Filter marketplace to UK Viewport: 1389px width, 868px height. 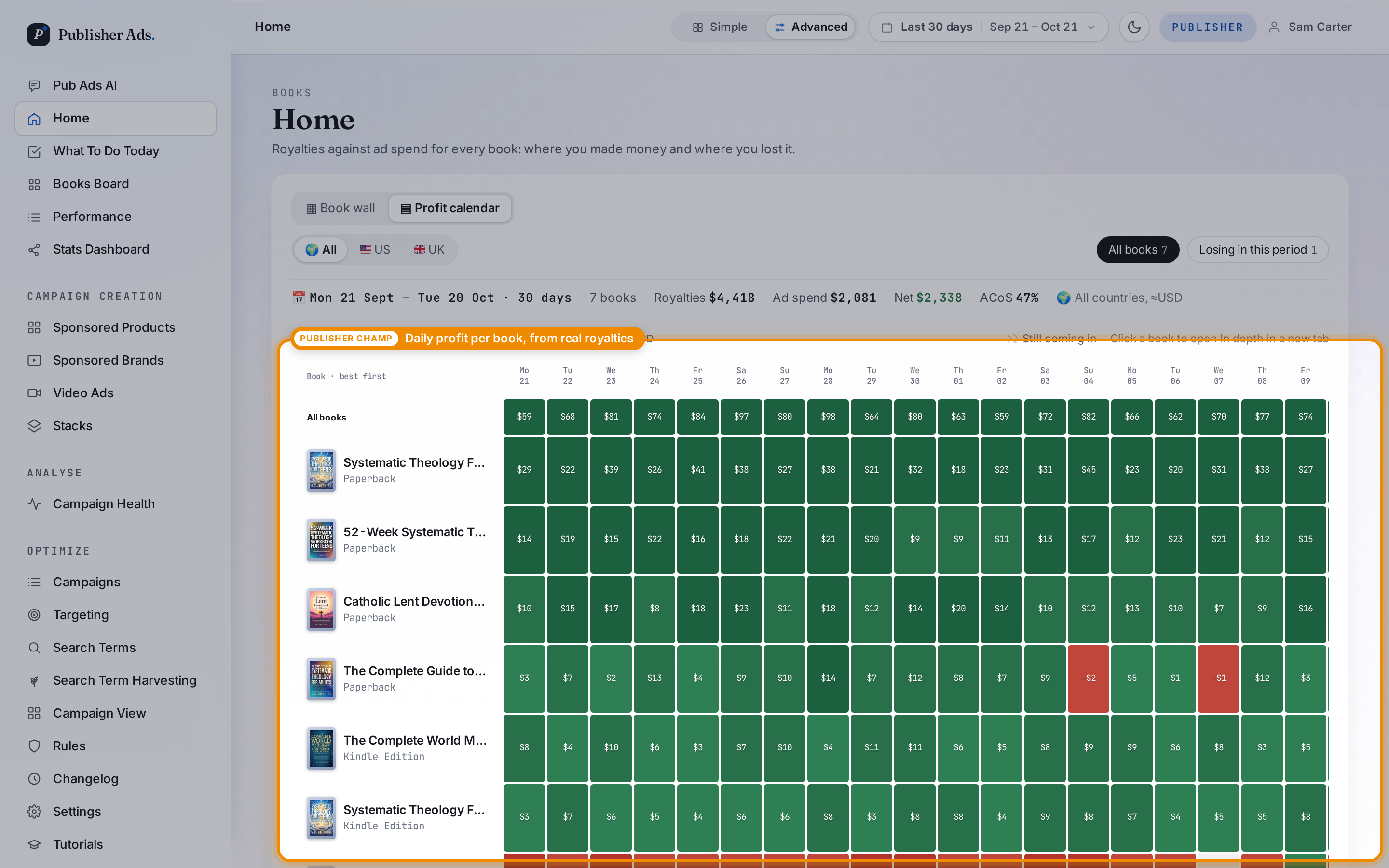tap(429, 250)
